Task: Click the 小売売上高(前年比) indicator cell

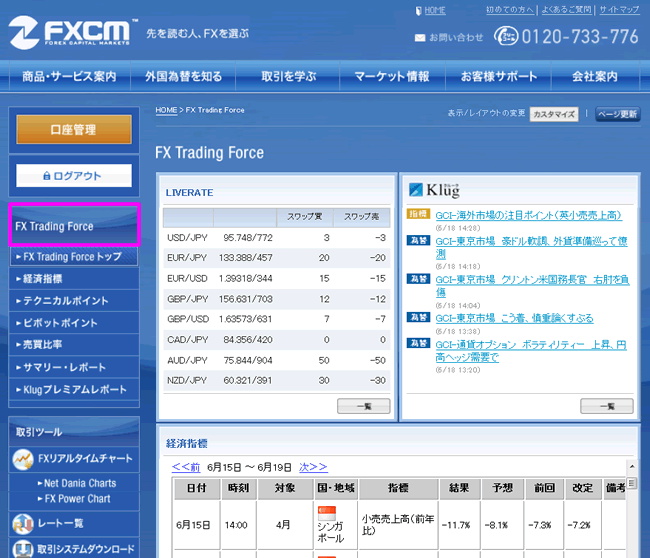Action: pos(398,524)
